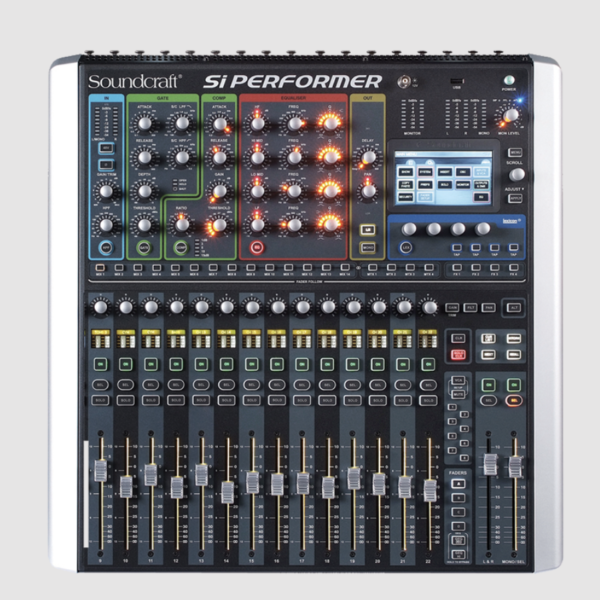The image size is (600, 600).
Task: Click the FADERS layer C button
Action: (x=458, y=512)
